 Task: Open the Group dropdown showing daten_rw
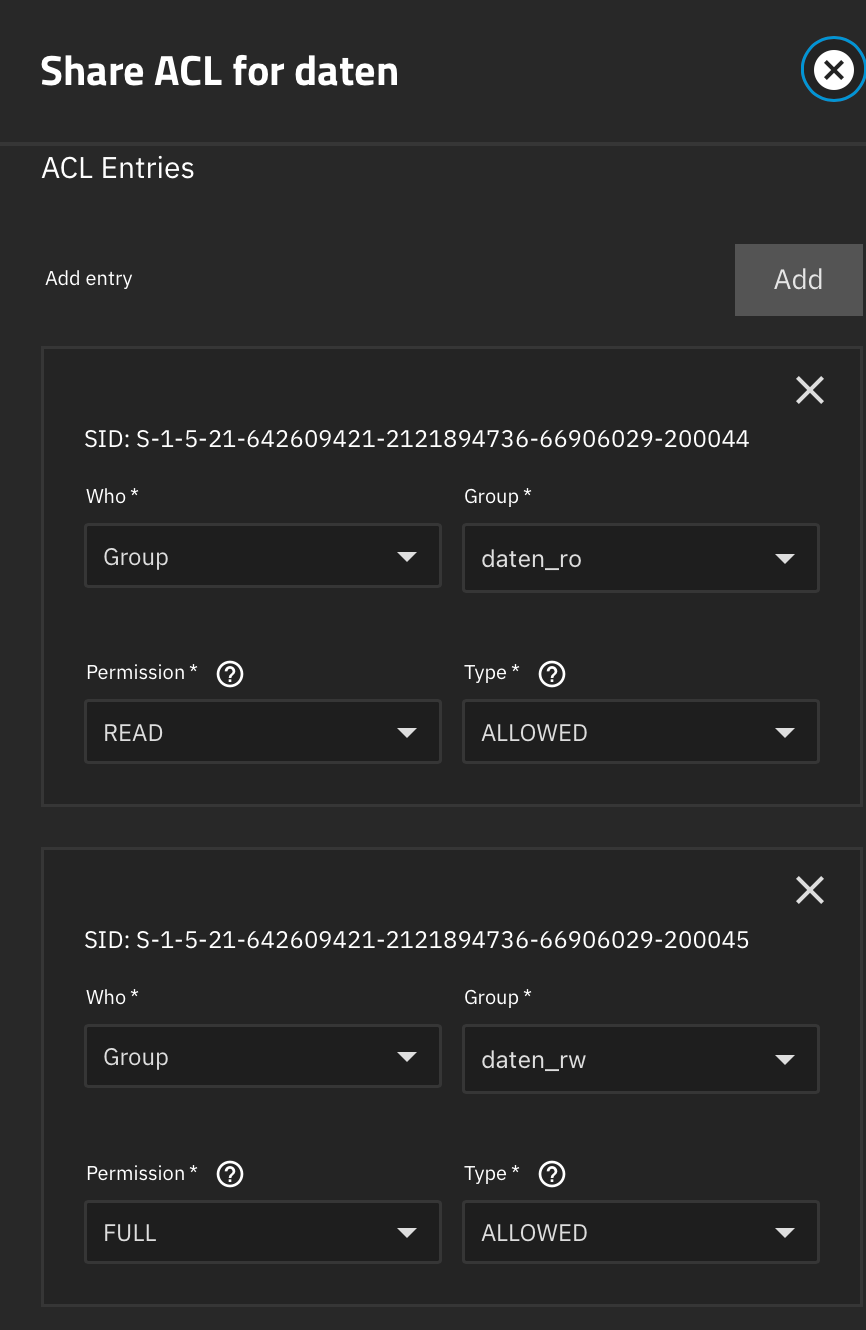click(x=641, y=1058)
